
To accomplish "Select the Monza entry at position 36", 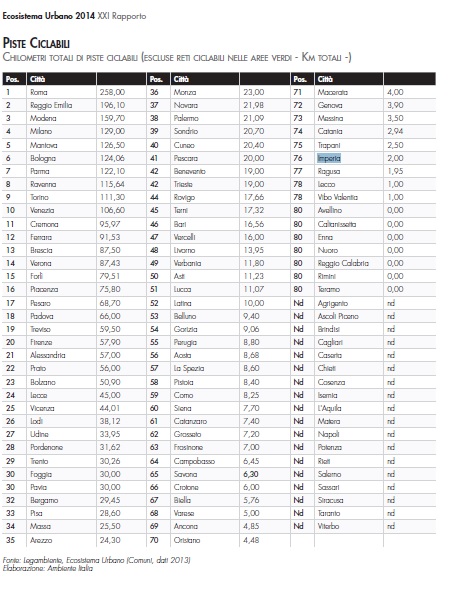I will (185, 92).
